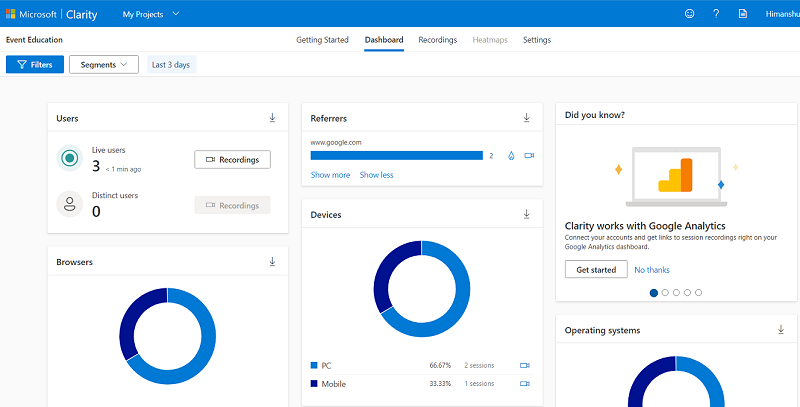The image size is (800, 407).
Task: Click the Live users indicator icon
Action: (x=70, y=158)
